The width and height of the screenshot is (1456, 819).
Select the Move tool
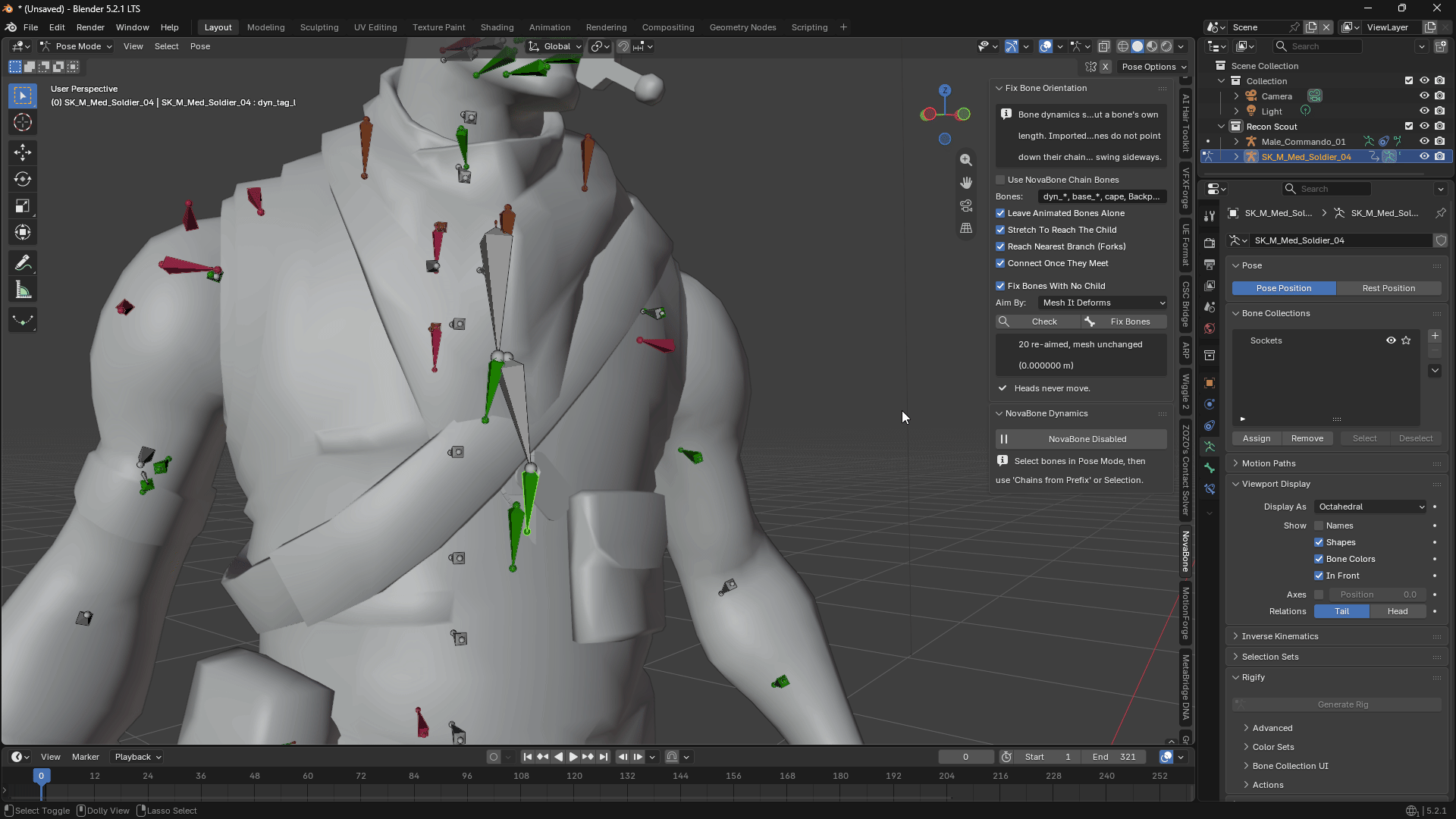(23, 152)
